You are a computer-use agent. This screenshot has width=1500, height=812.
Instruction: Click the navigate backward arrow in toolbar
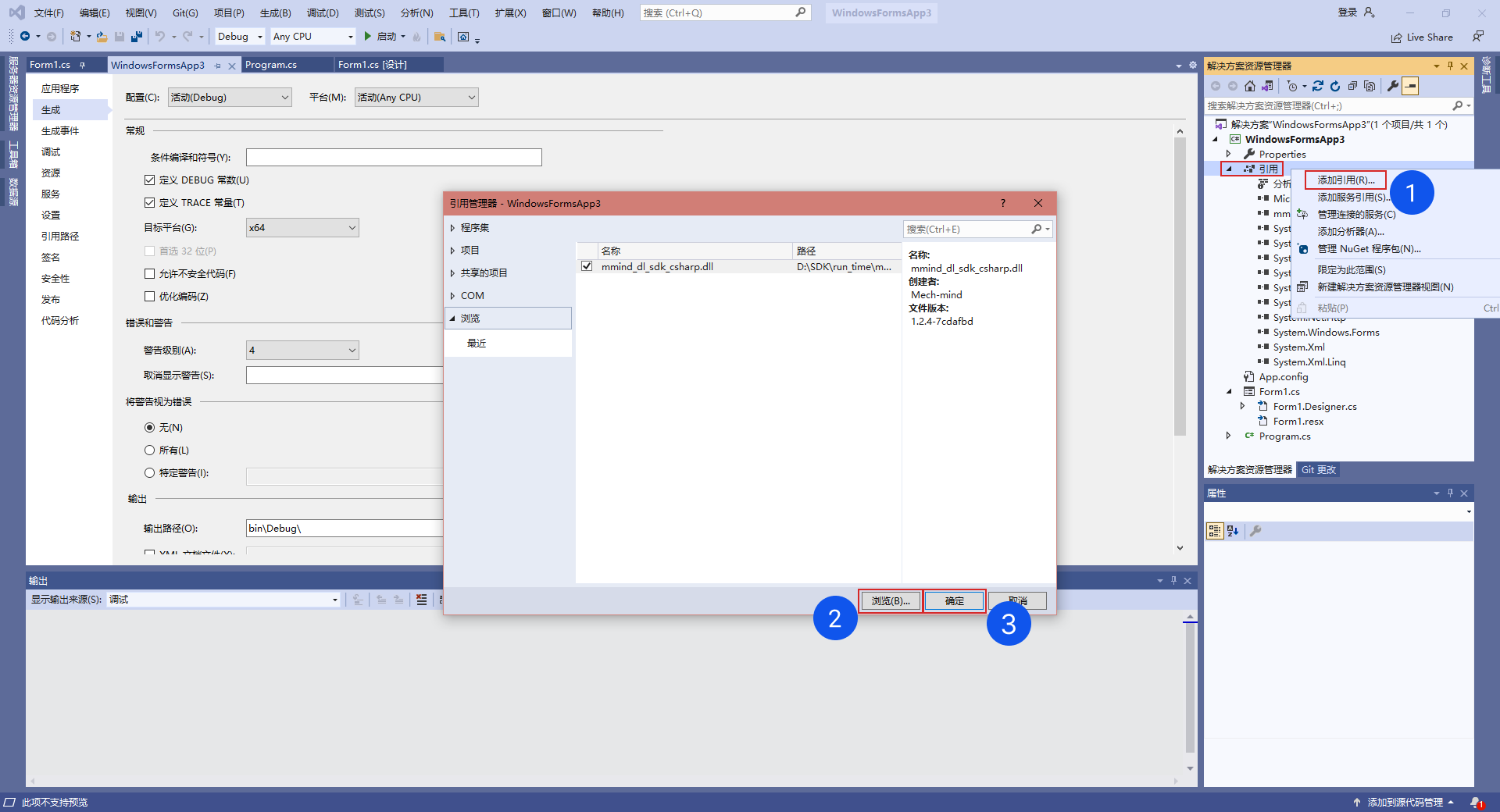[x=25, y=37]
